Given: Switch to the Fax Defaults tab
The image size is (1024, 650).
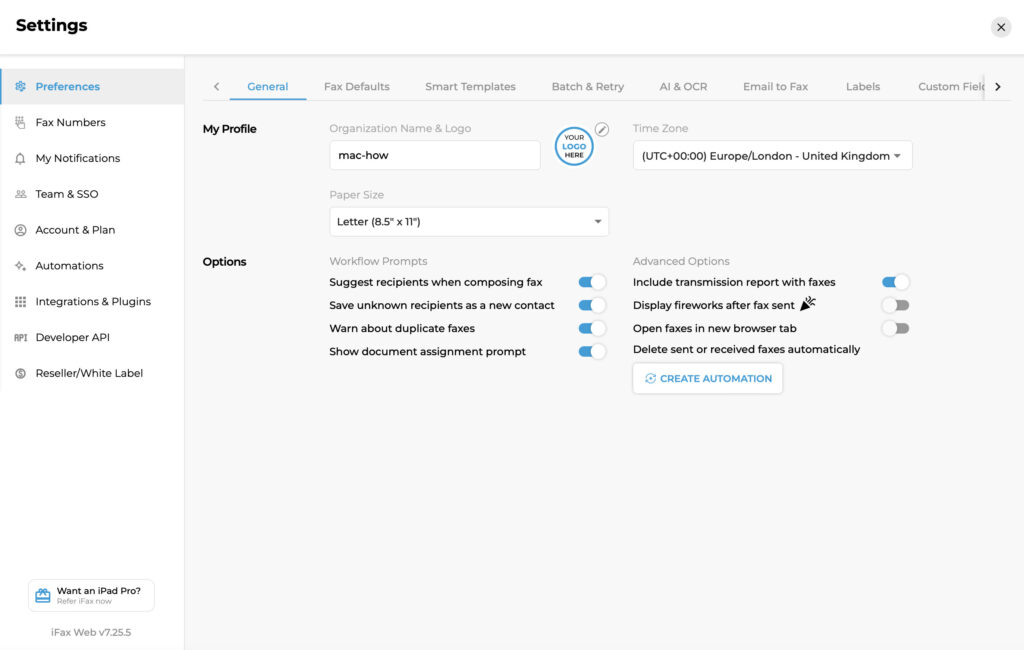Looking at the screenshot, I should (x=356, y=87).
